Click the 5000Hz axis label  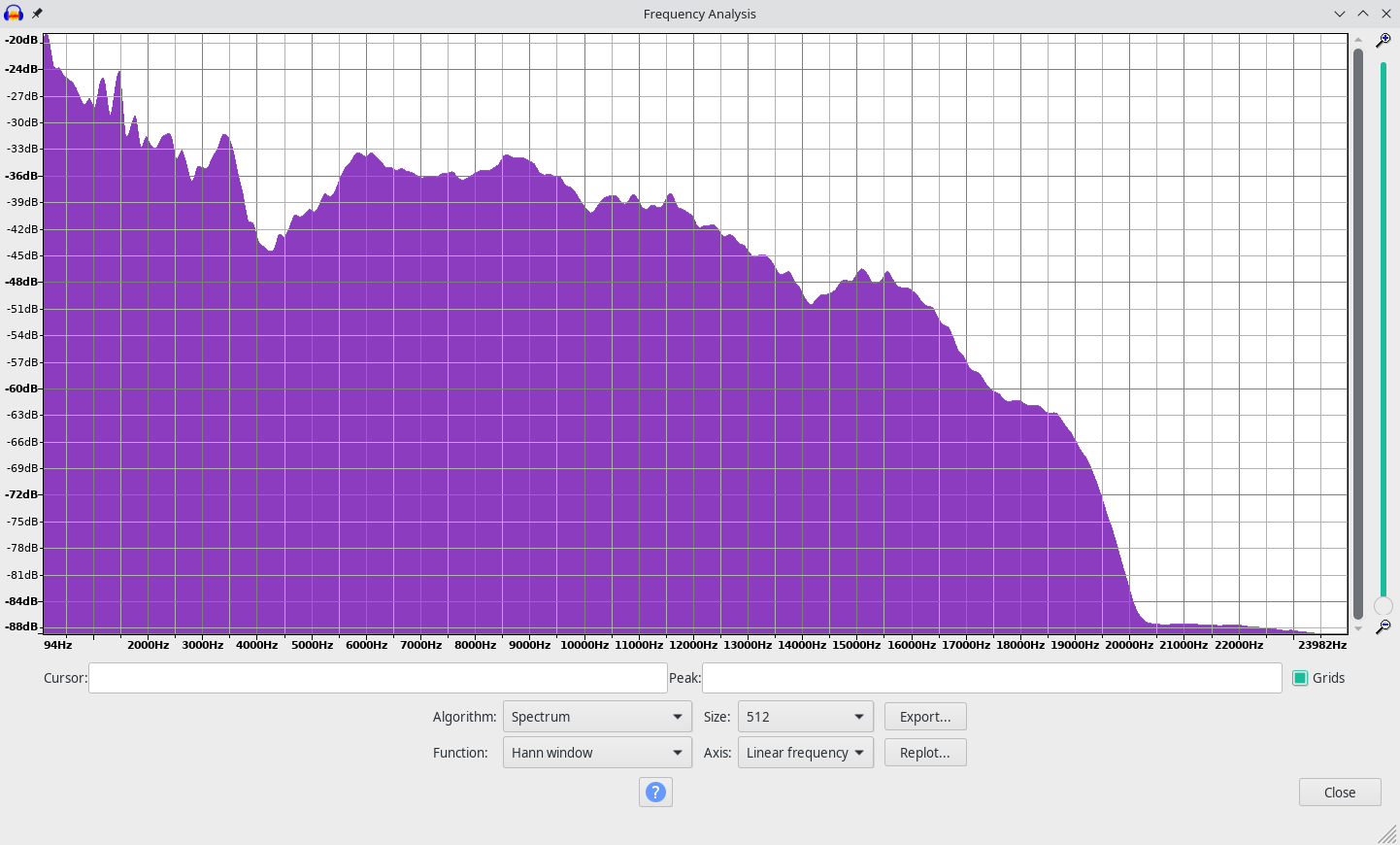pyautogui.click(x=312, y=645)
